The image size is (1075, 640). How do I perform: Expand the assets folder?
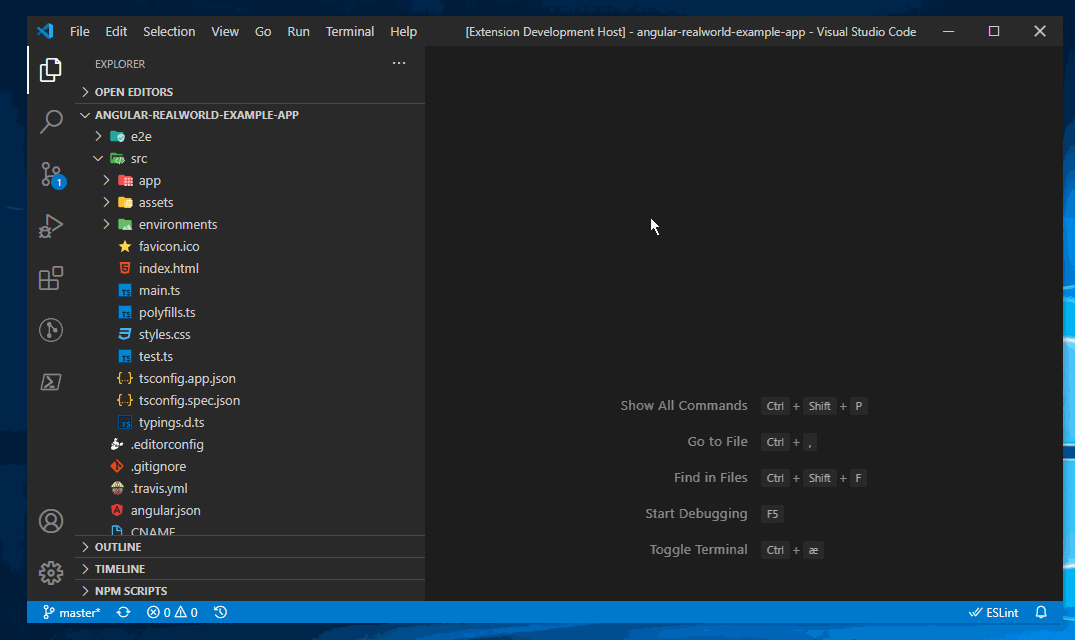pyautogui.click(x=250, y=203)
